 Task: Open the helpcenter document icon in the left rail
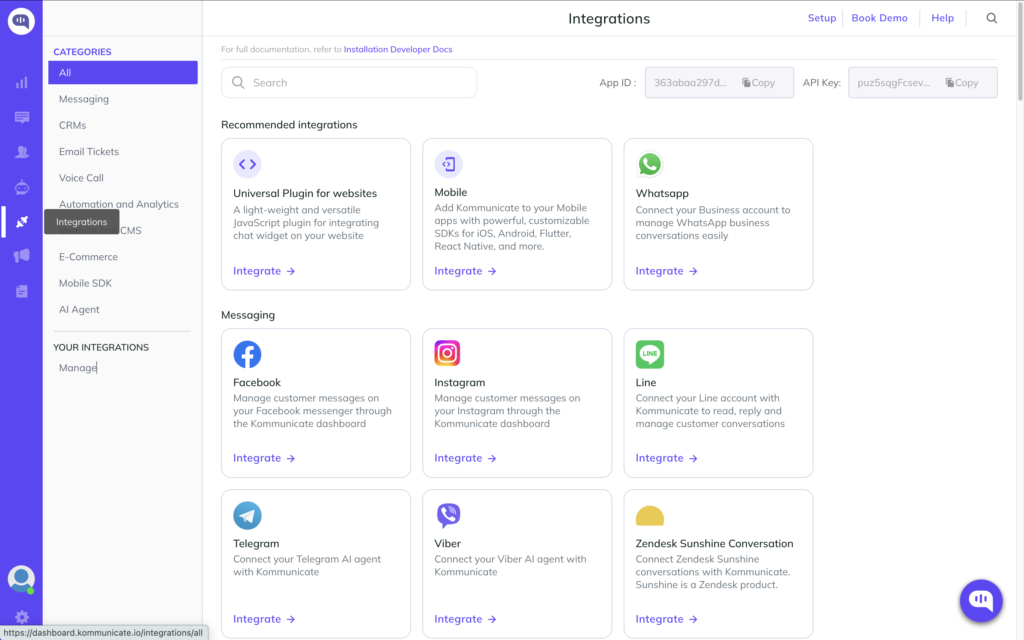click(x=21, y=290)
